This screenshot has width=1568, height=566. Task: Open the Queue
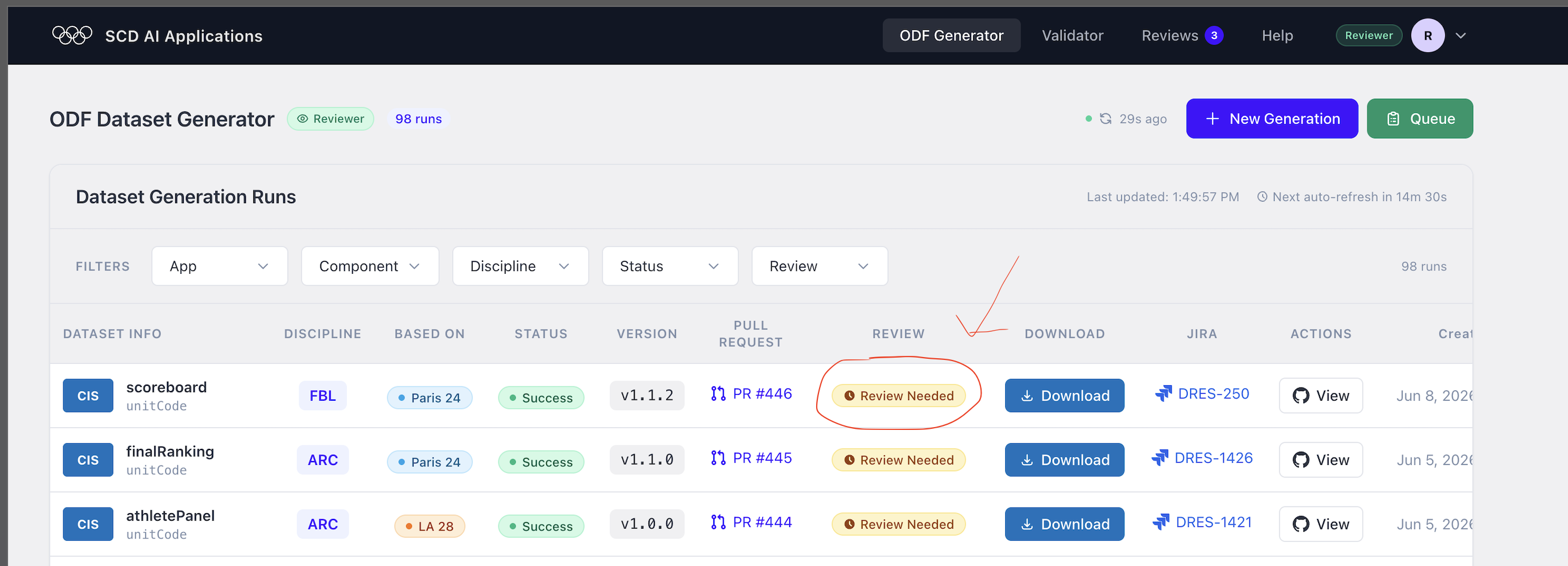pyautogui.click(x=1419, y=119)
